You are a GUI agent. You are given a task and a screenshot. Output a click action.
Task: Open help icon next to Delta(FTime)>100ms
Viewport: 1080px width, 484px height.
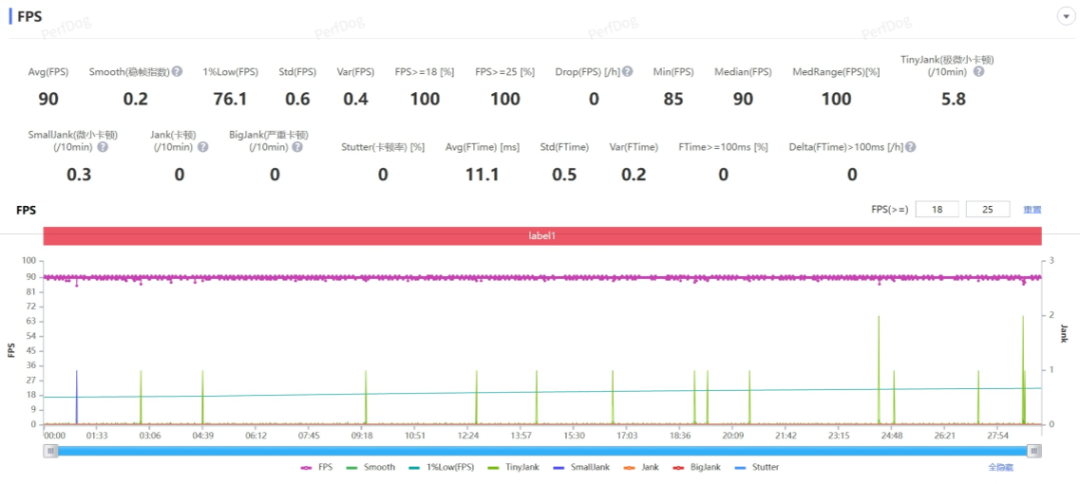[911, 147]
